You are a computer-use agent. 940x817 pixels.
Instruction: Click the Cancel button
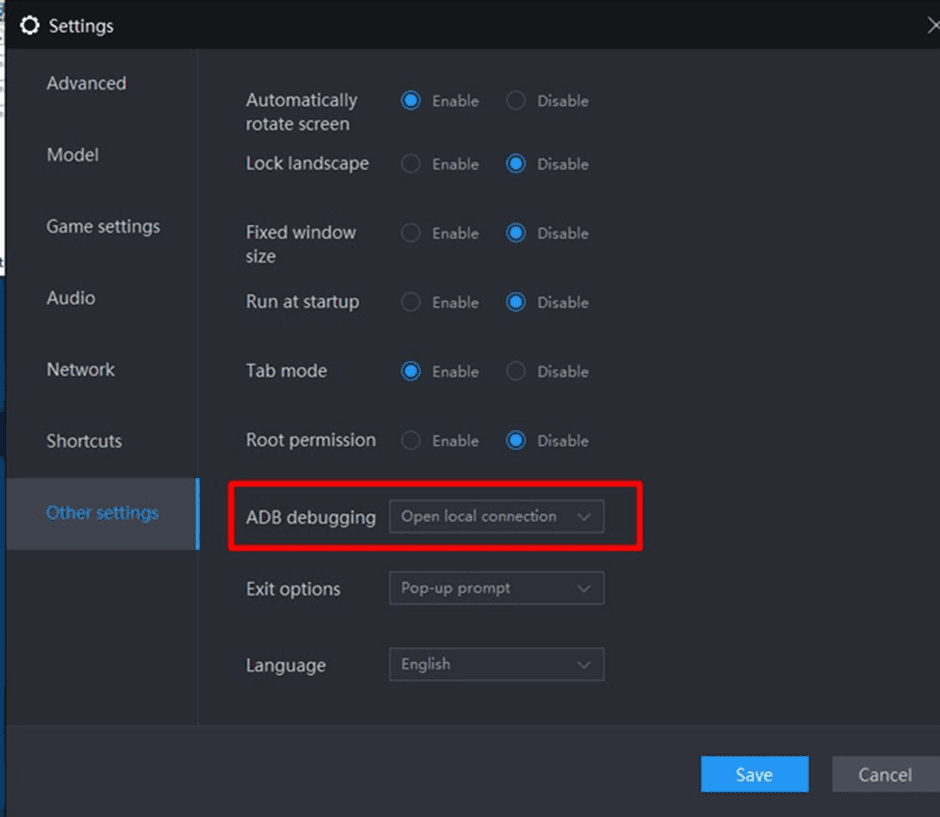884,775
